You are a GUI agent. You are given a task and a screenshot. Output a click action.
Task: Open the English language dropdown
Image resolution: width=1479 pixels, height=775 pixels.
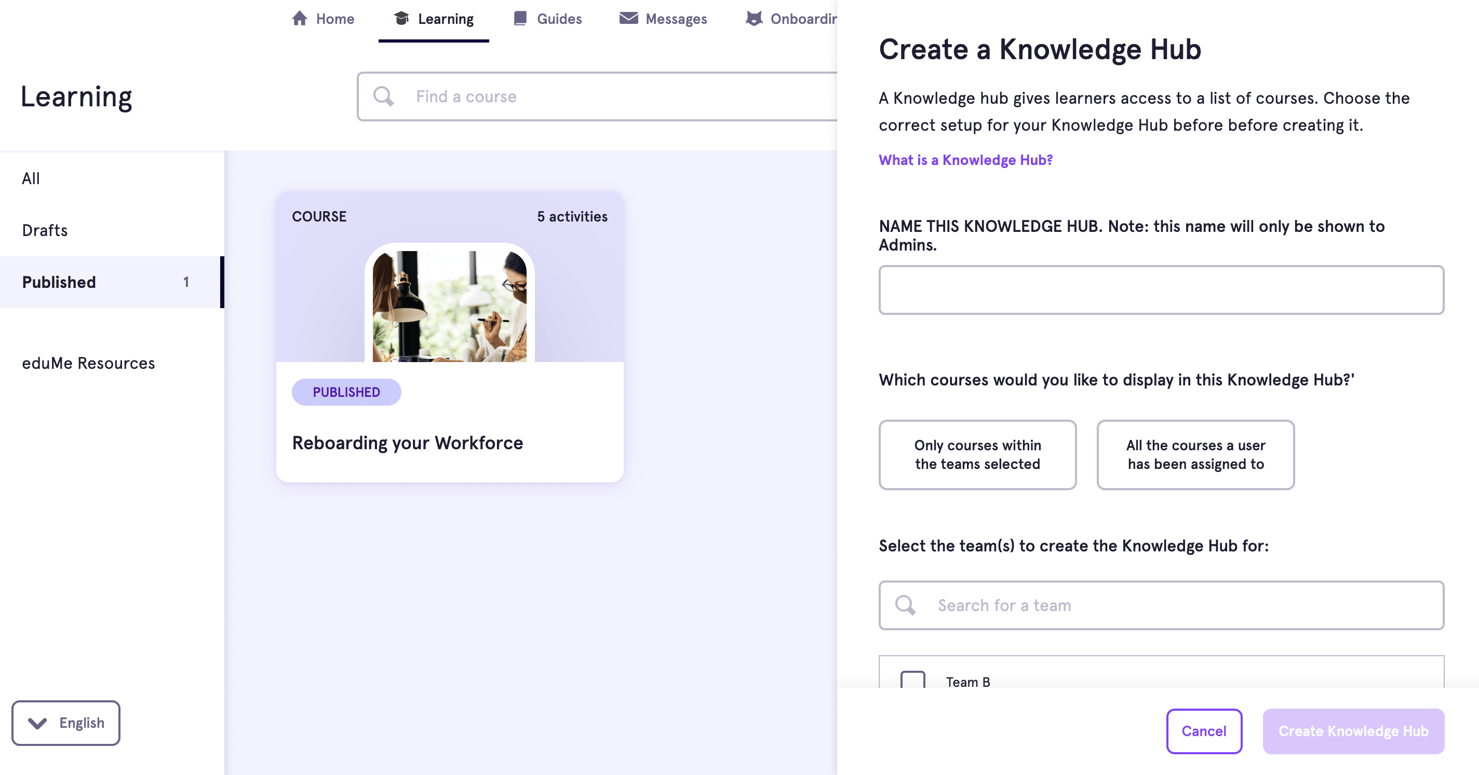65,722
